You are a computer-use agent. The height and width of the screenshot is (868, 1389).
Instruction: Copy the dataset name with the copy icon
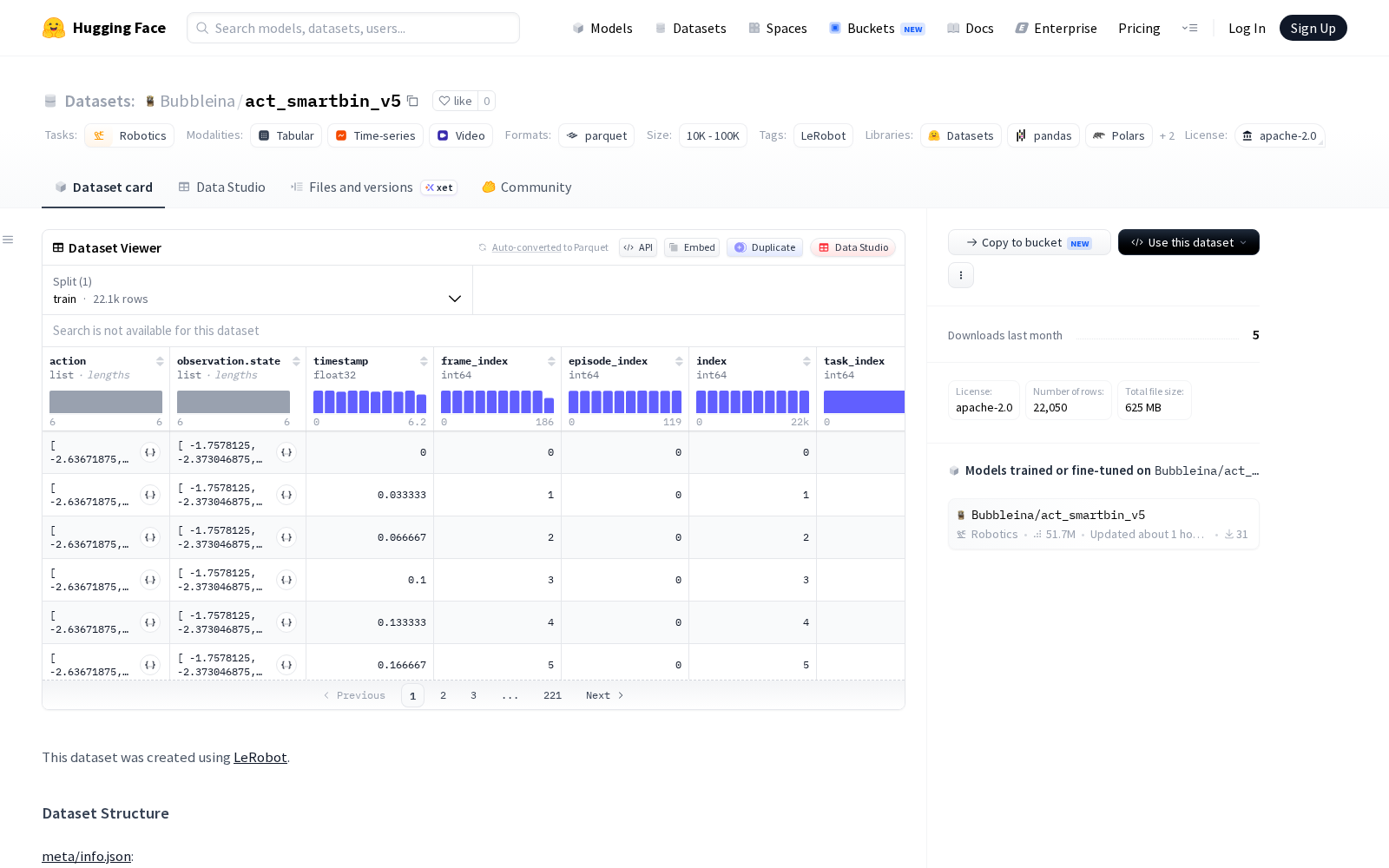pyautogui.click(x=413, y=102)
